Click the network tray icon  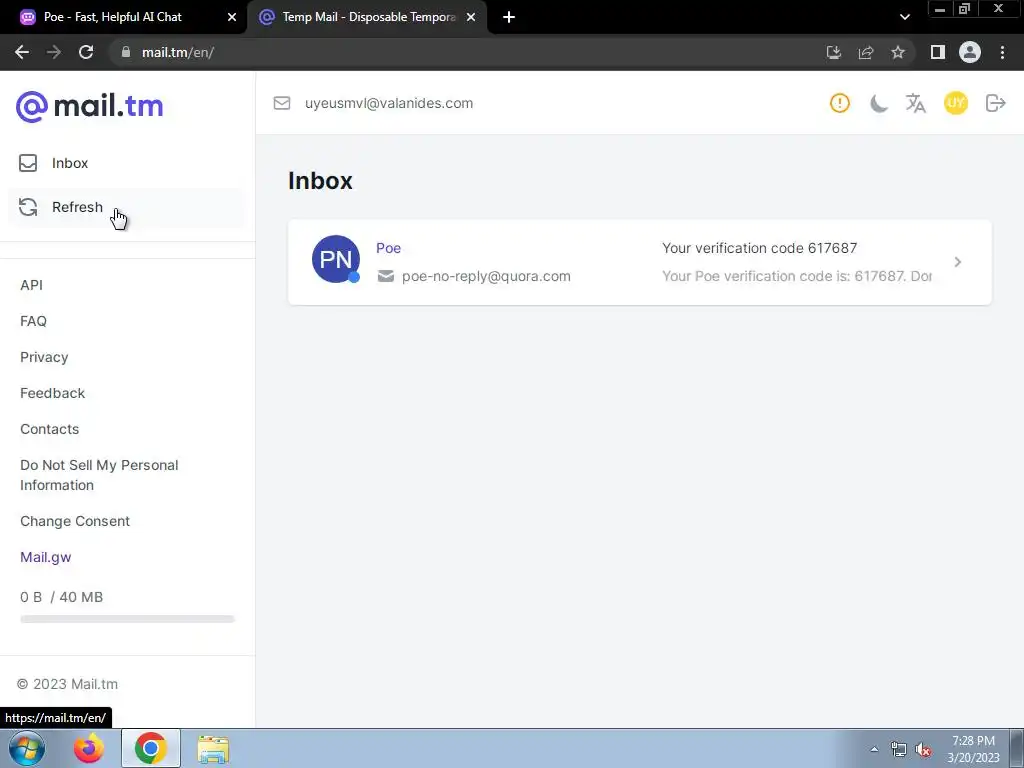(x=899, y=749)
